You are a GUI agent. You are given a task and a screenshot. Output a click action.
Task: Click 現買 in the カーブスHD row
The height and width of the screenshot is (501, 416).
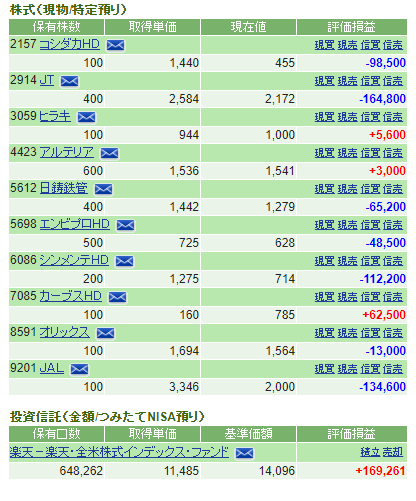click(324, 297)
